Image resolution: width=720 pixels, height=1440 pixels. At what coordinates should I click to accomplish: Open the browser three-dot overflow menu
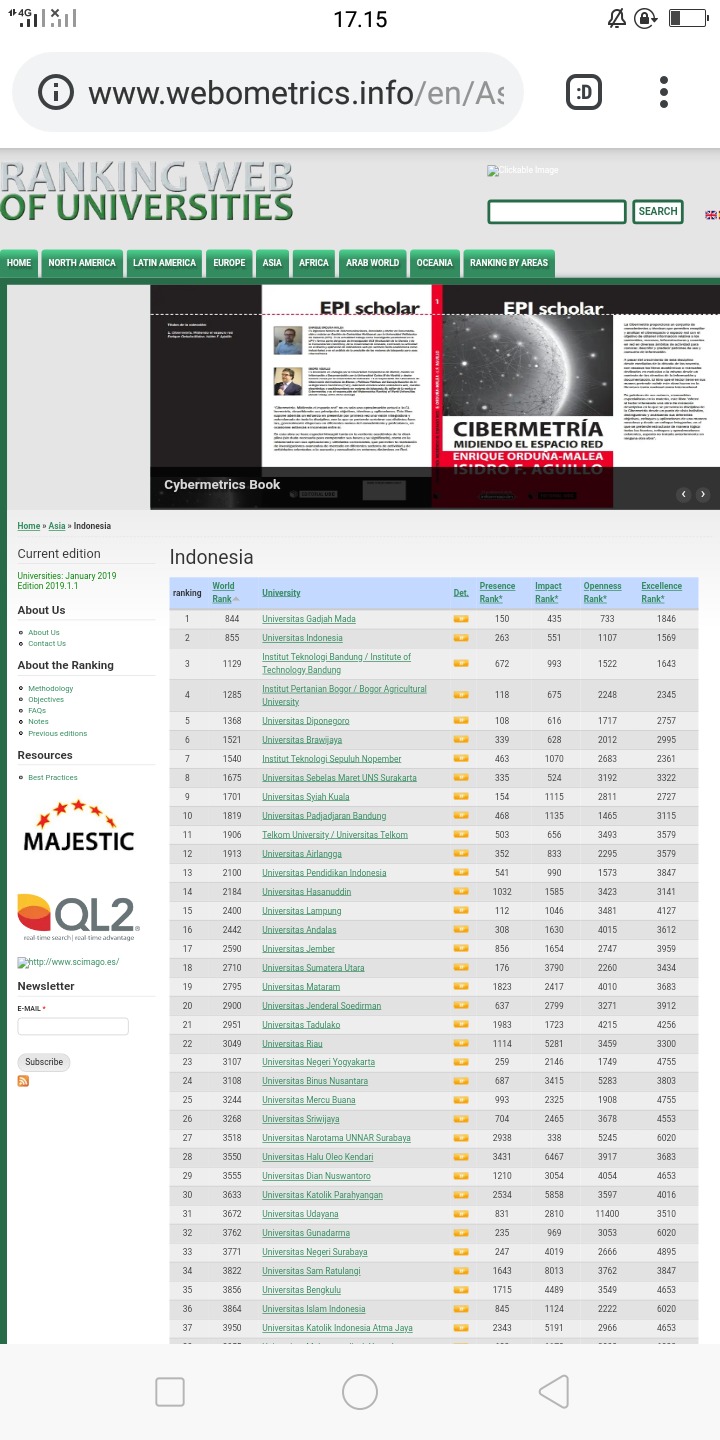(x=664, y=93)
